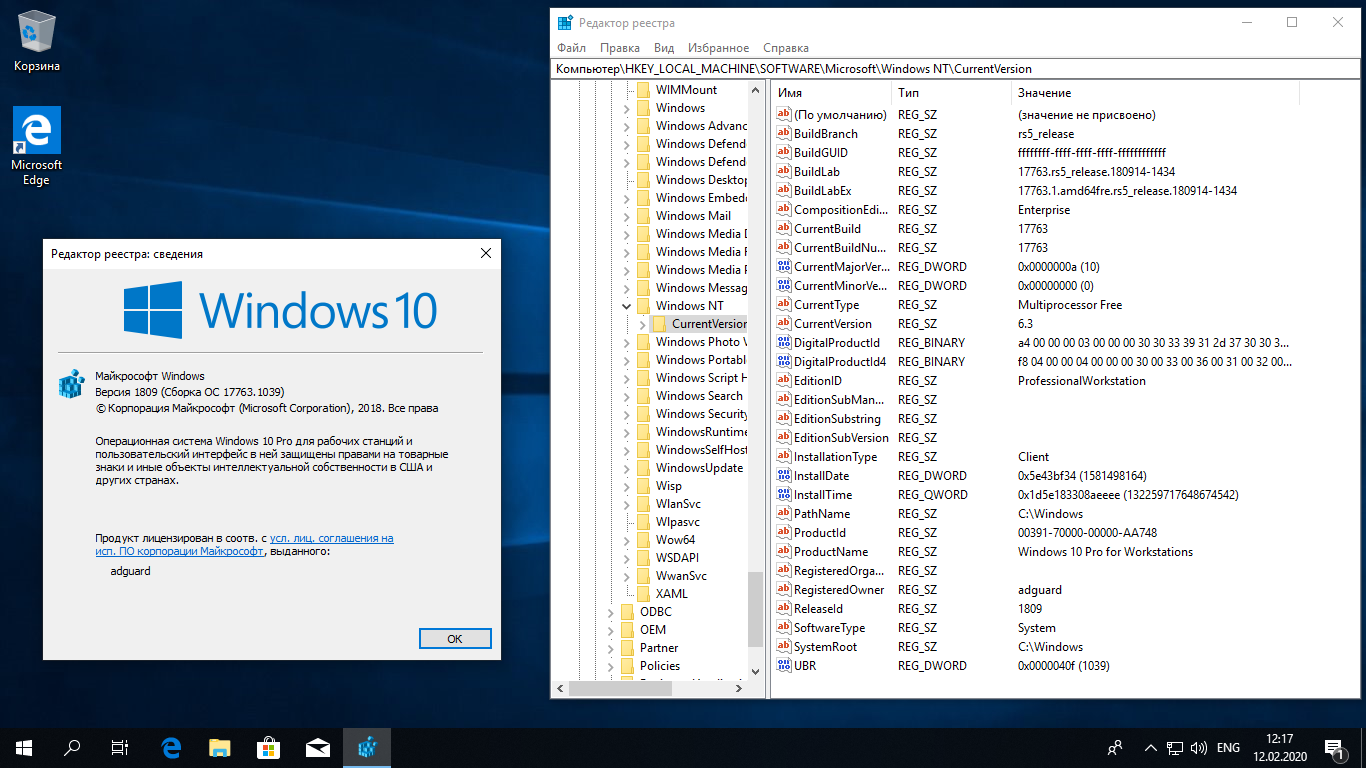
Task: Sort values by the Значение column header
Action: coord(1155,93)
